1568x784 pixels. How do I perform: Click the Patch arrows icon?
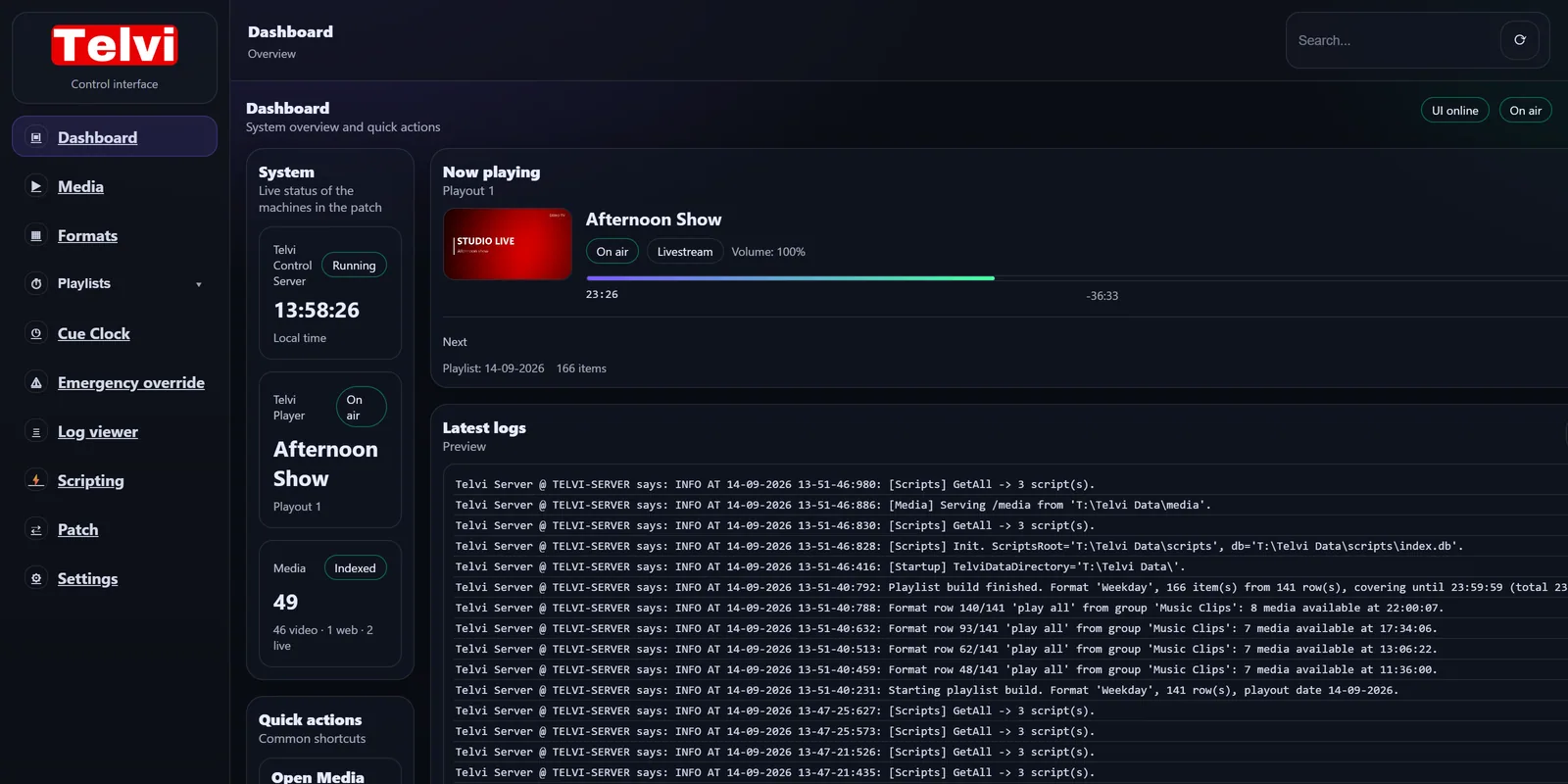click(36, 529)
